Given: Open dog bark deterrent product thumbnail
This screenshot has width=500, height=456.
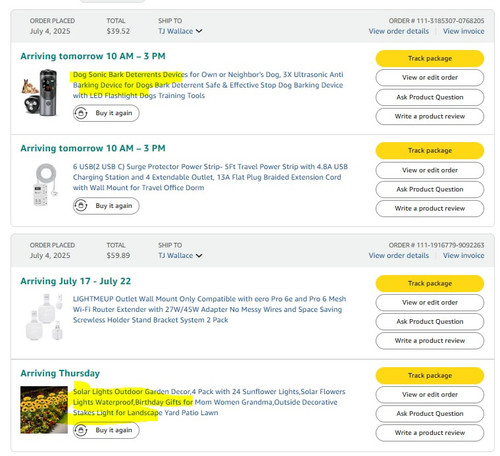Looking at the screenshot, I should [x=40, y=93].
